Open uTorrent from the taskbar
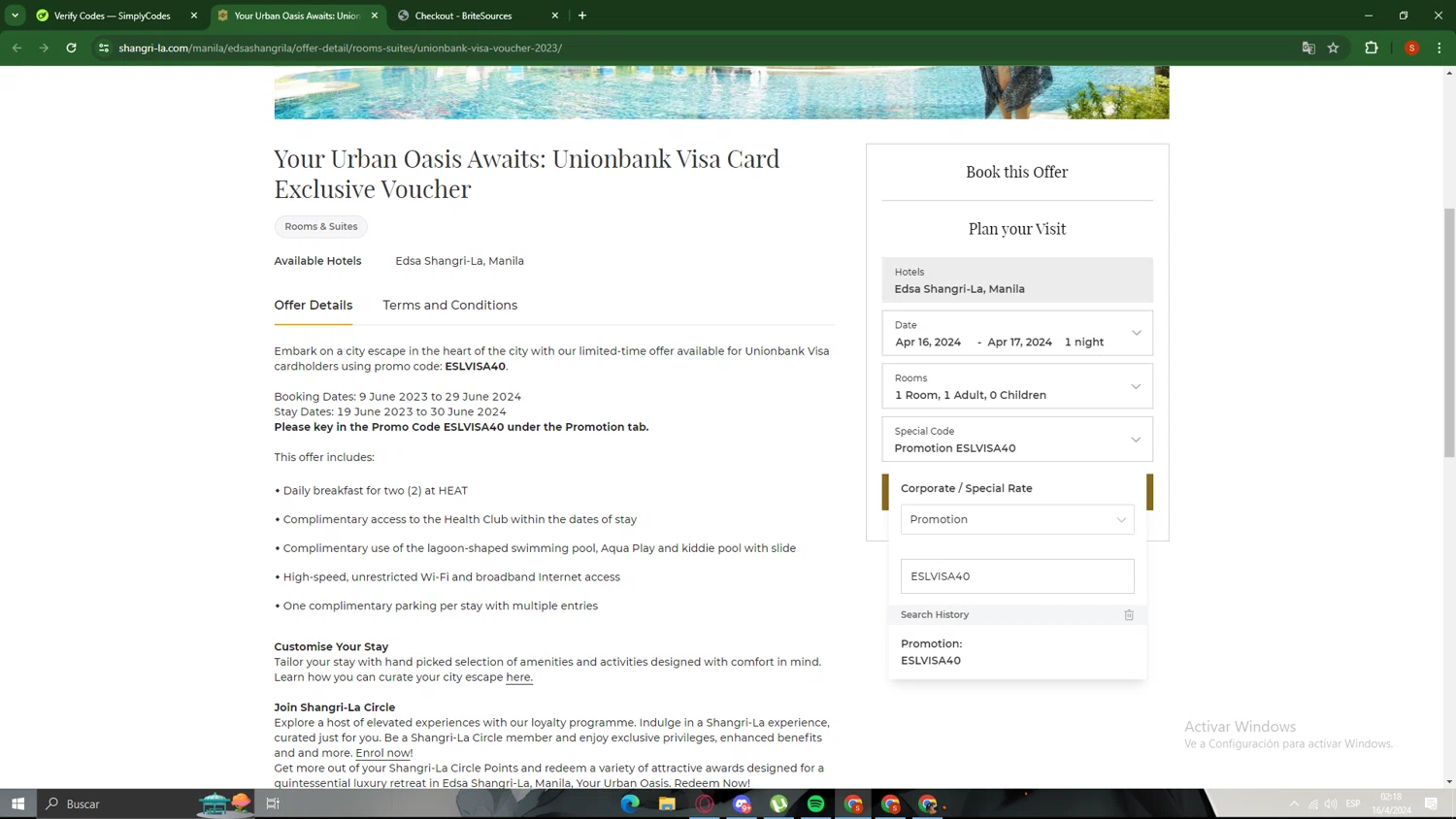 coord(778,803)
